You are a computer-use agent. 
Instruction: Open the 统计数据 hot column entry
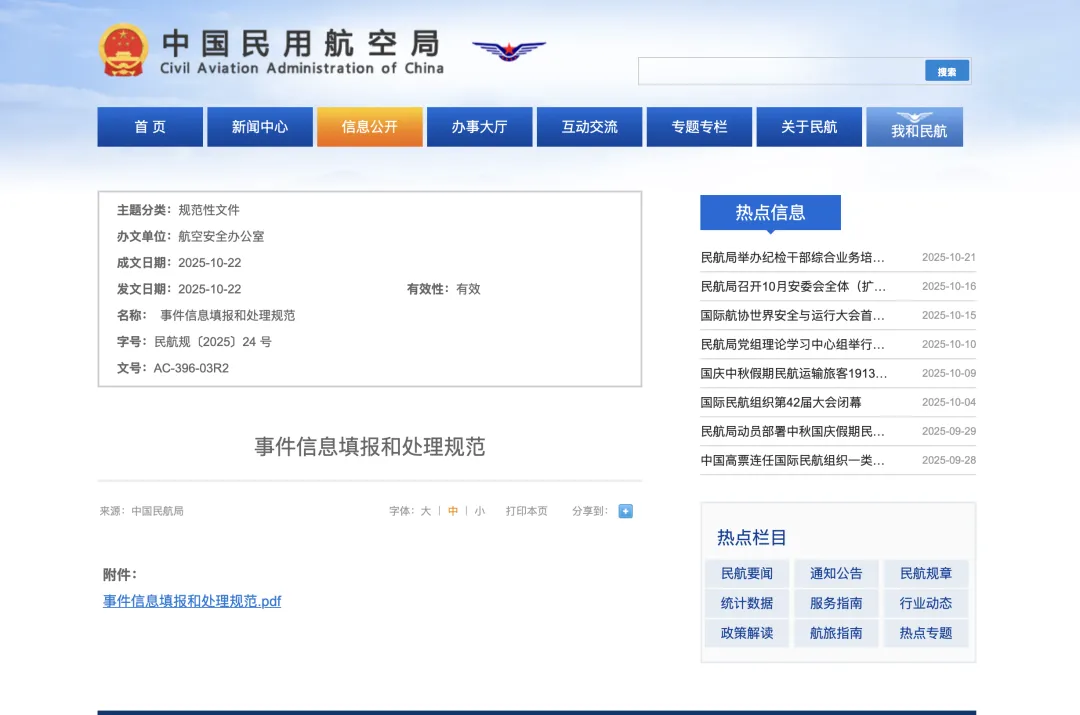pyautogui.click(x=746, y=602)
